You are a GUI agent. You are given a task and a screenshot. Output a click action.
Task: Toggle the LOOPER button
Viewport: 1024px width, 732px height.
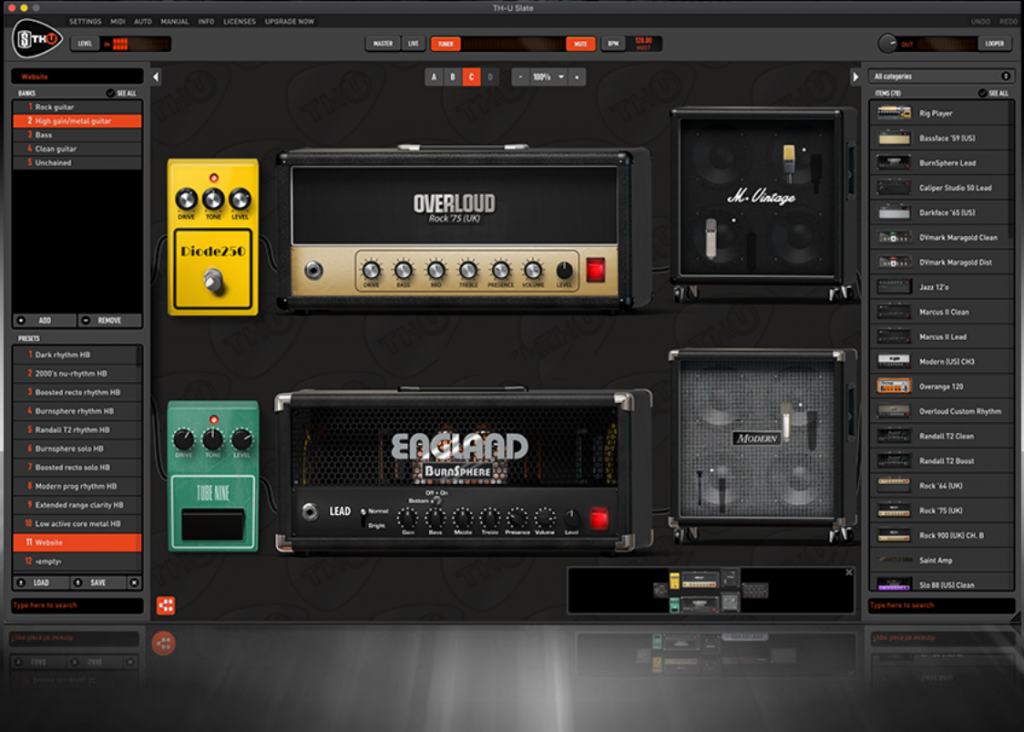point(995,44)
